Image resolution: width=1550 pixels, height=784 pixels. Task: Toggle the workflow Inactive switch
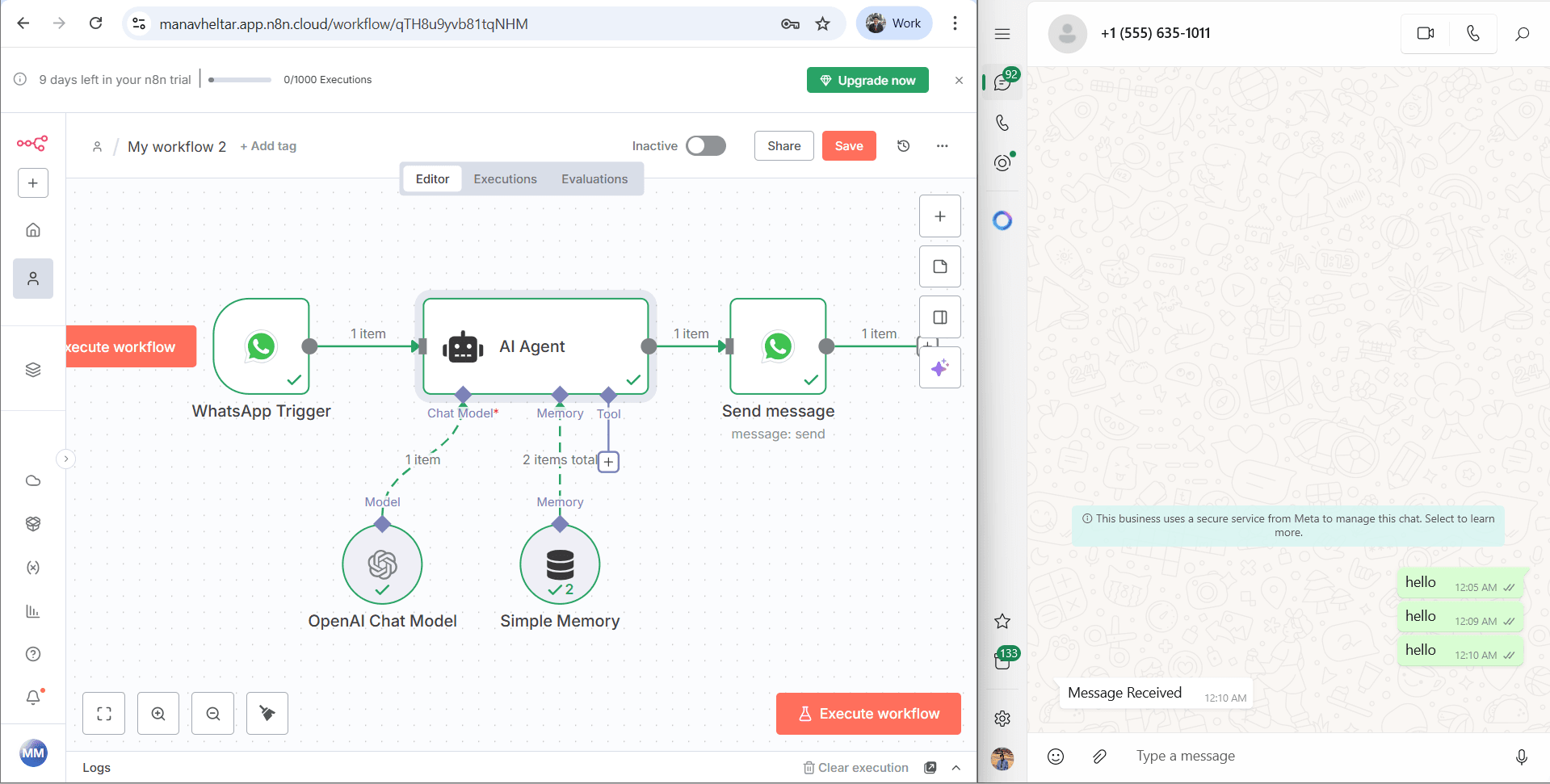click(x=705, y=146)
